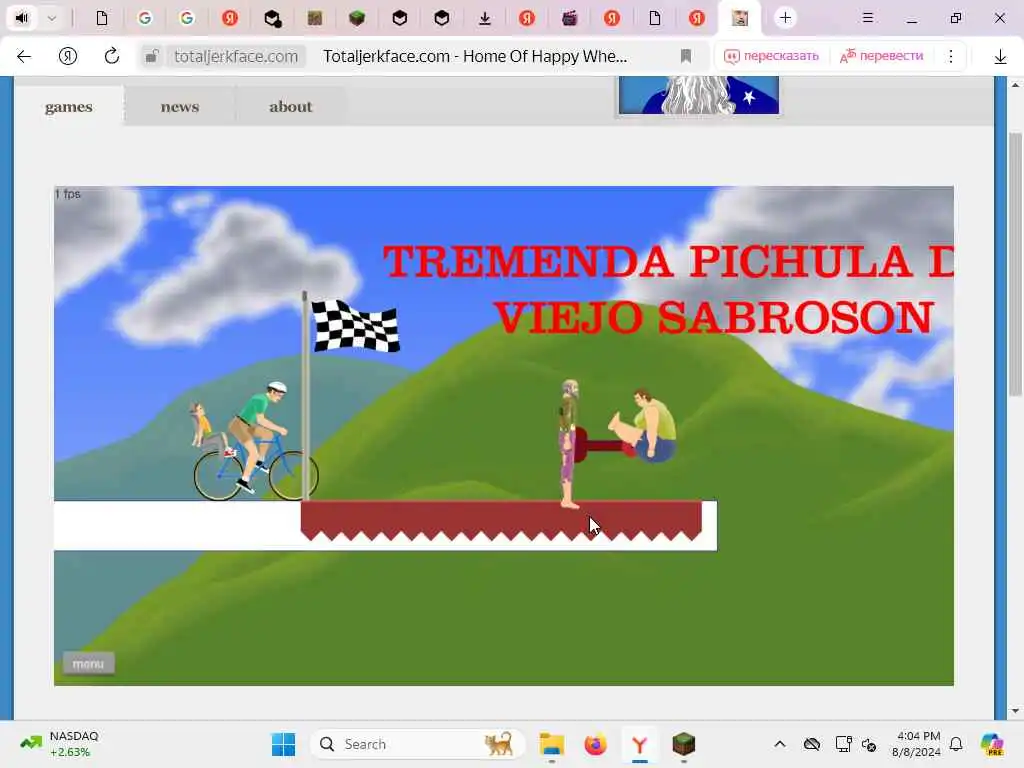Open the news section tab
Image resolution: width=1024 pixels, height=768 pixels.
coord(180,106)
